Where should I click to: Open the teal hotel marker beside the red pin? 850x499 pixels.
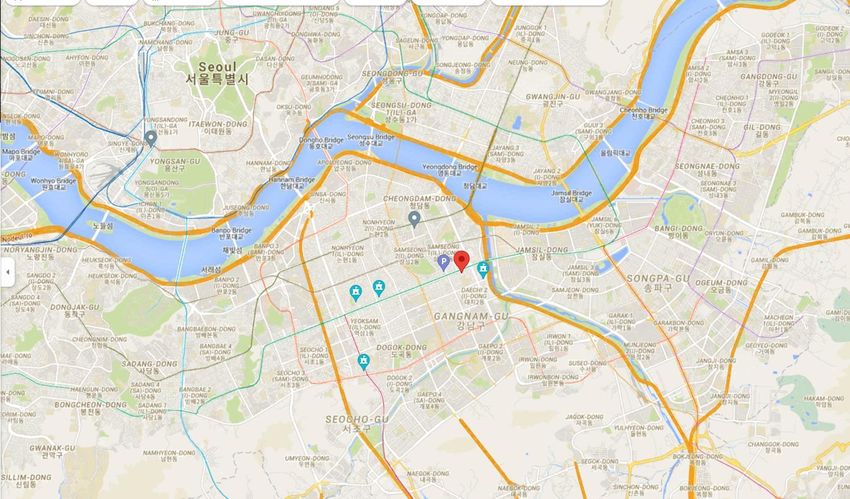tap(482, 269)
